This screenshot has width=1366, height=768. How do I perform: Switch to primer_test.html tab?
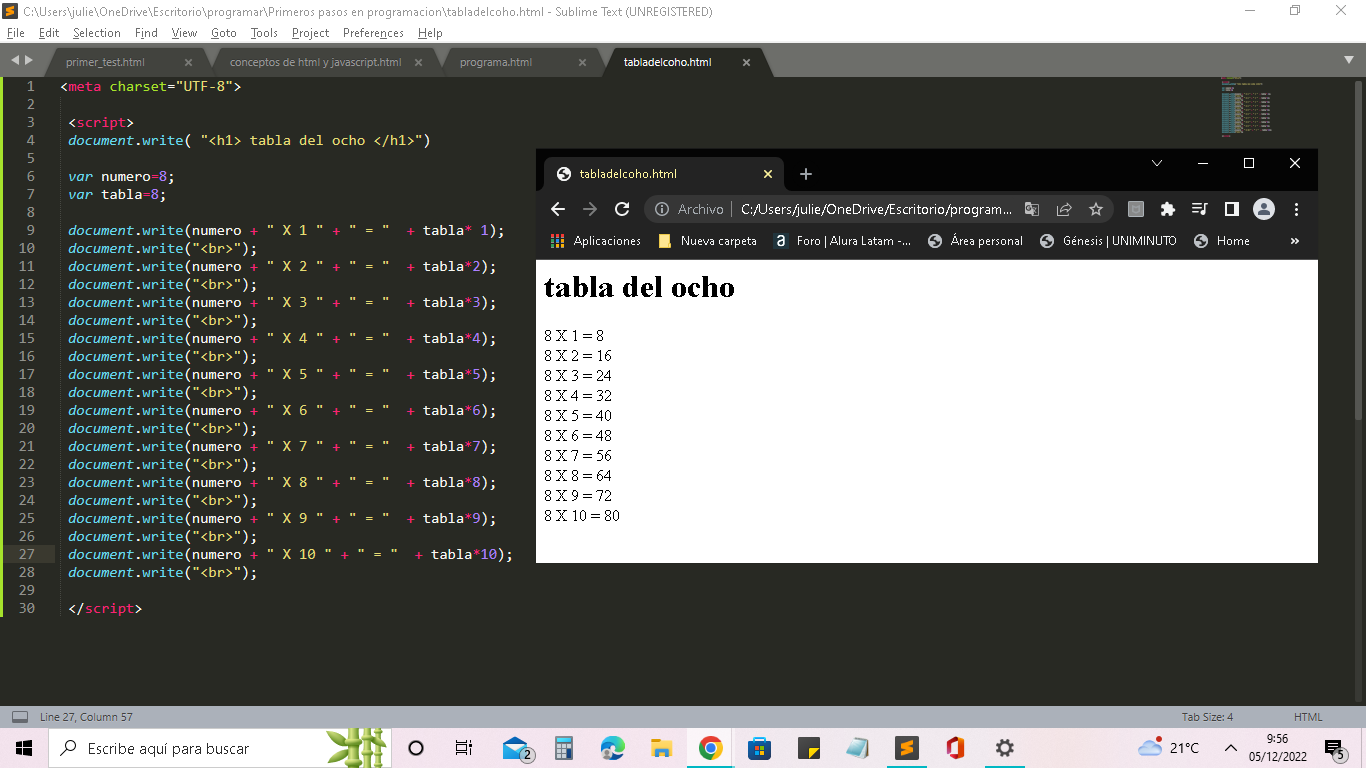tap(105, 62)
